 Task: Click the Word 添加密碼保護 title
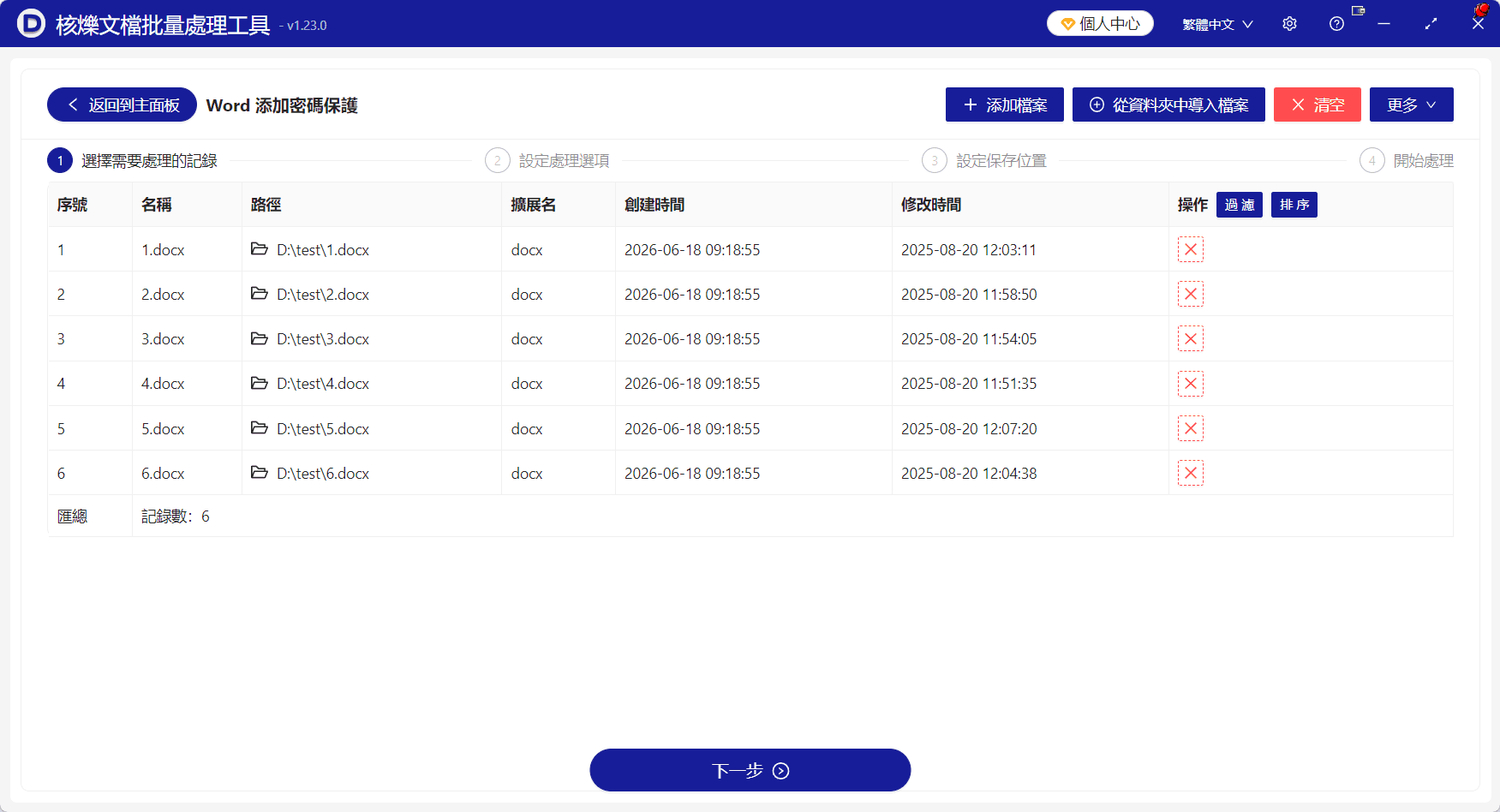(282, 104)
